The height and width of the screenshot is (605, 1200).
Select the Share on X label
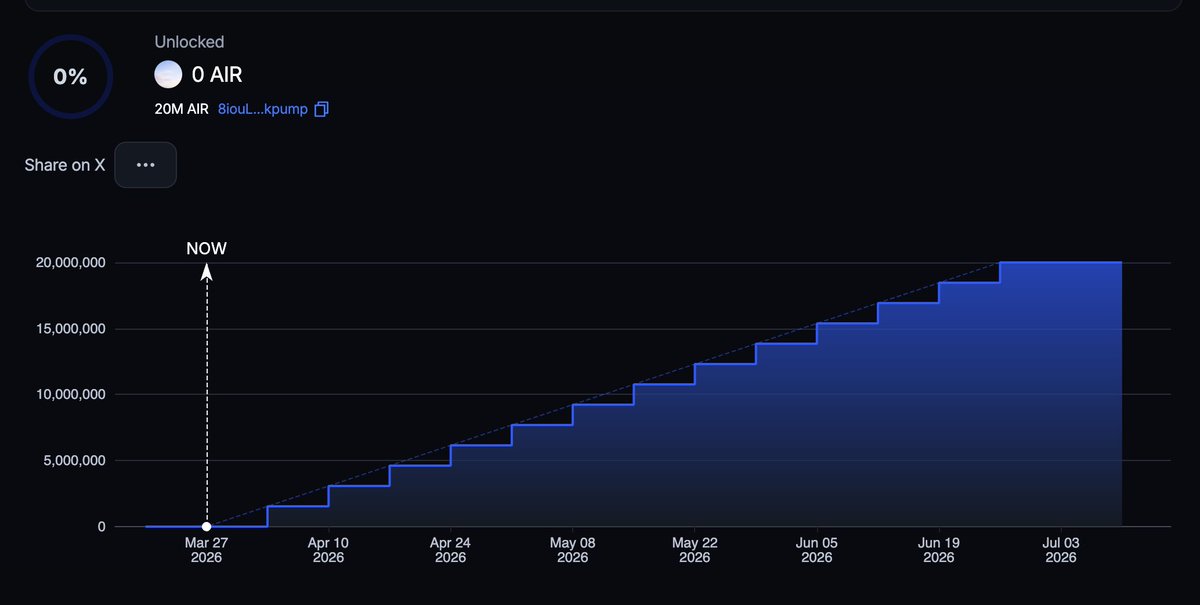tap(65, 165)
